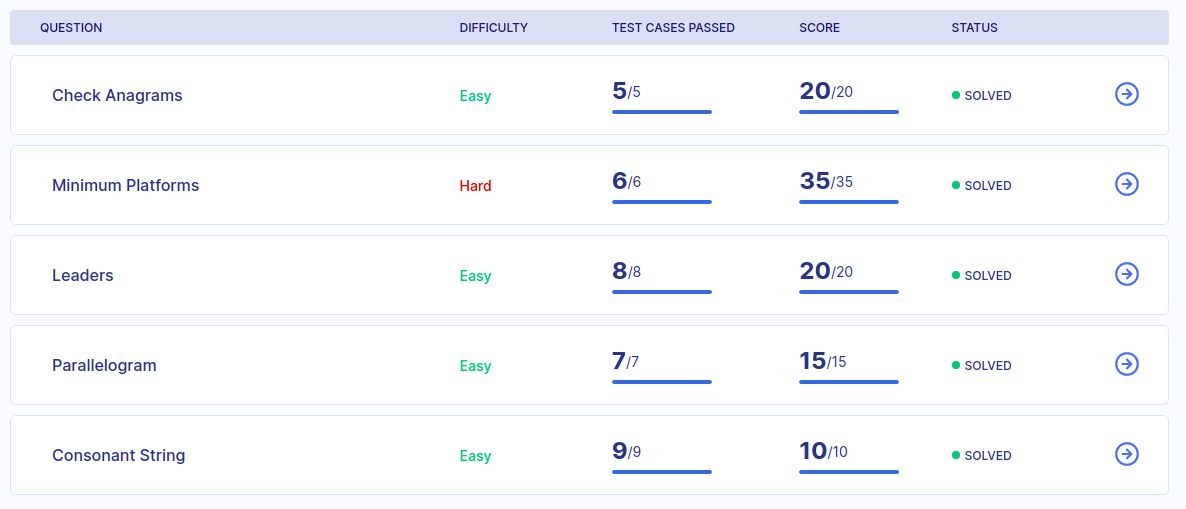
Task: Click the DIFFICULTY column header
Action: coord(493,28)
